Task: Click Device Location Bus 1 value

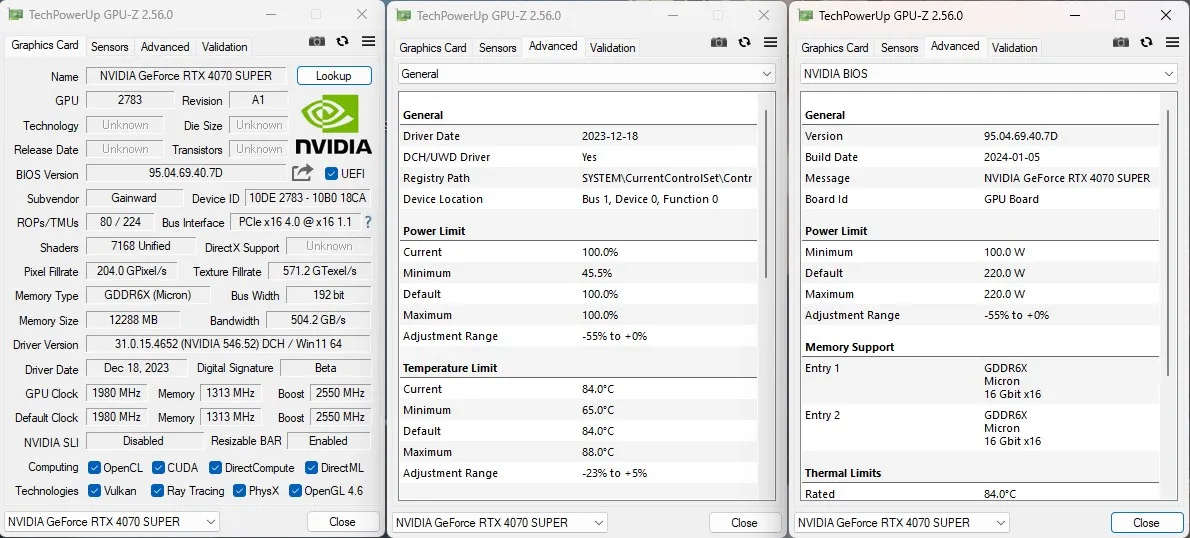Action: [650, 199]
